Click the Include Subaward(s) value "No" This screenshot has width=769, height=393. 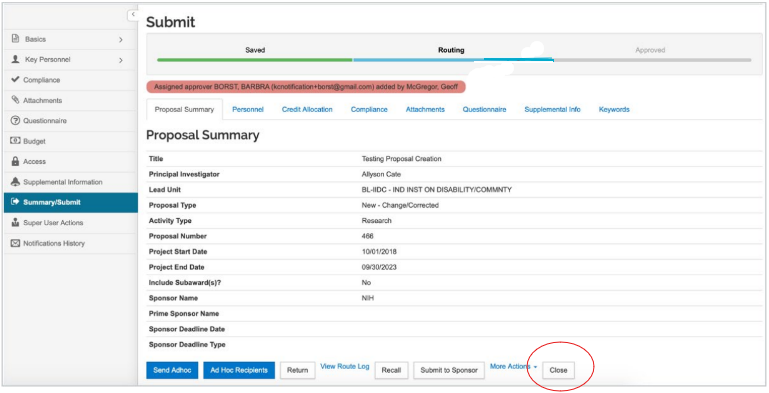pos(366,283)
